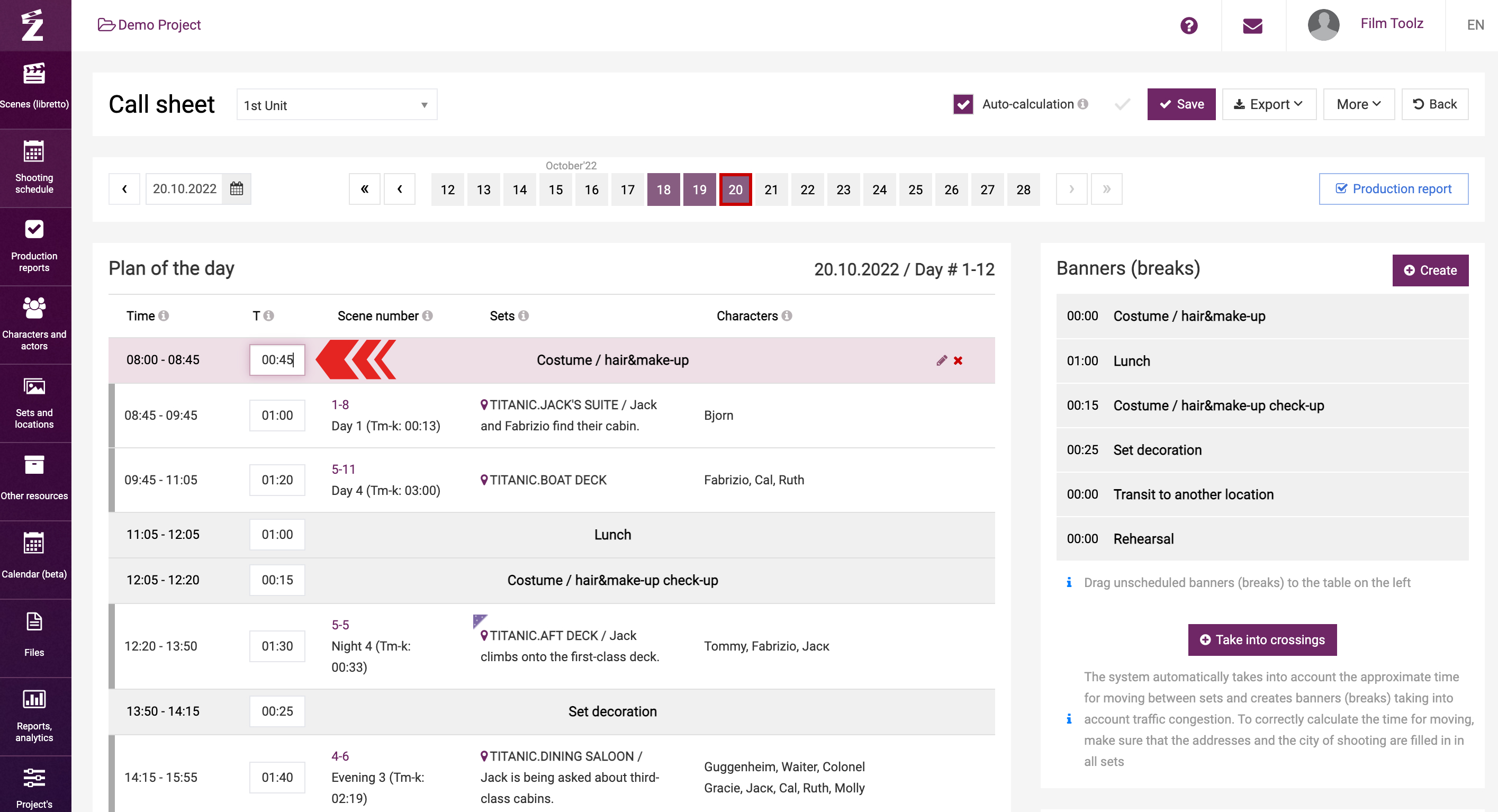
Task: Open scene 5-11 link
Action: [343, 469]
